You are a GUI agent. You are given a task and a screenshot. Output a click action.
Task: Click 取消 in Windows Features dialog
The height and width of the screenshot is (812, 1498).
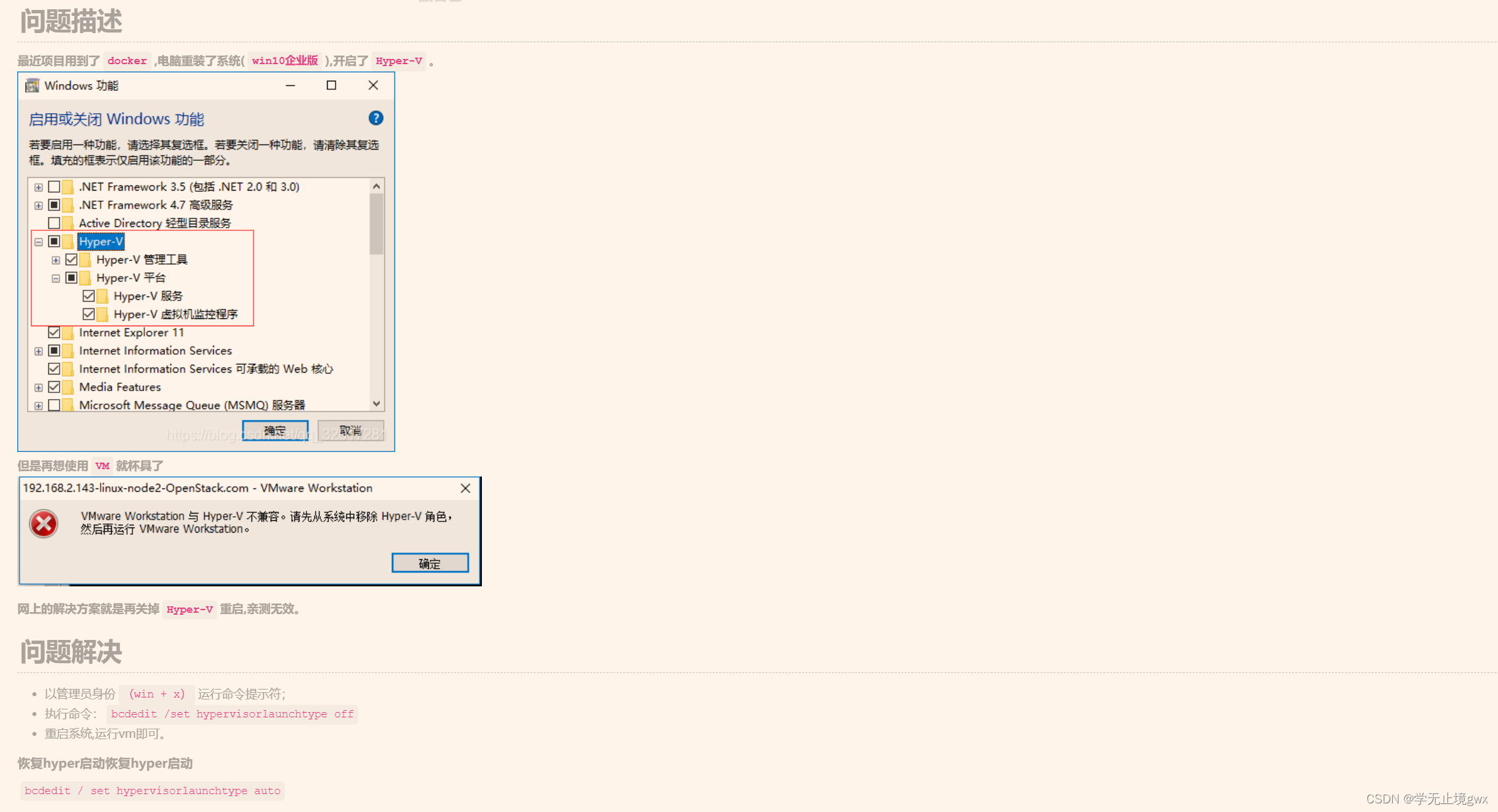[351, 431]
